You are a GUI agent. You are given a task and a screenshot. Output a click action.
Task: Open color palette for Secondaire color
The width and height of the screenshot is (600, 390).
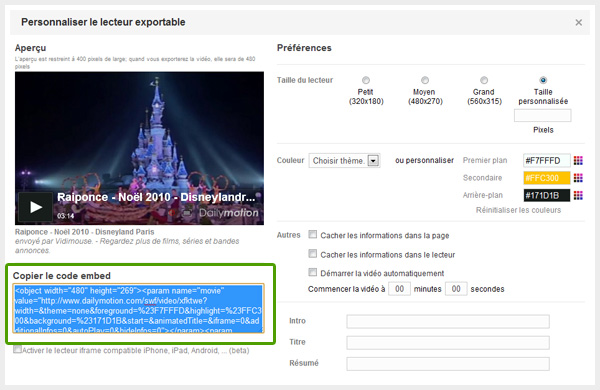coord(578,178)
